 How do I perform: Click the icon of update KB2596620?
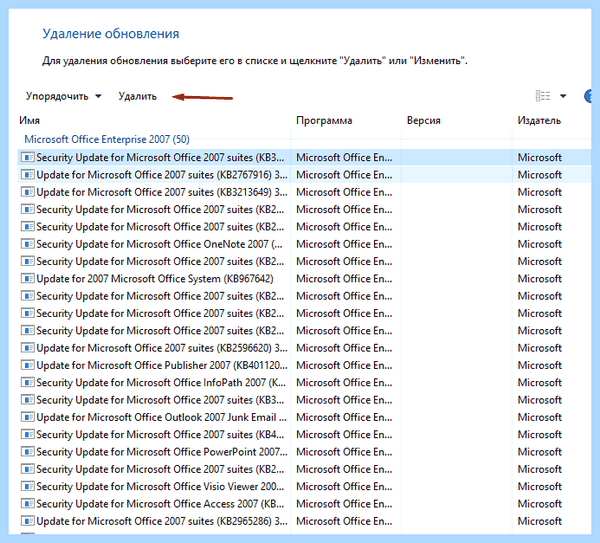coord(28,348)
